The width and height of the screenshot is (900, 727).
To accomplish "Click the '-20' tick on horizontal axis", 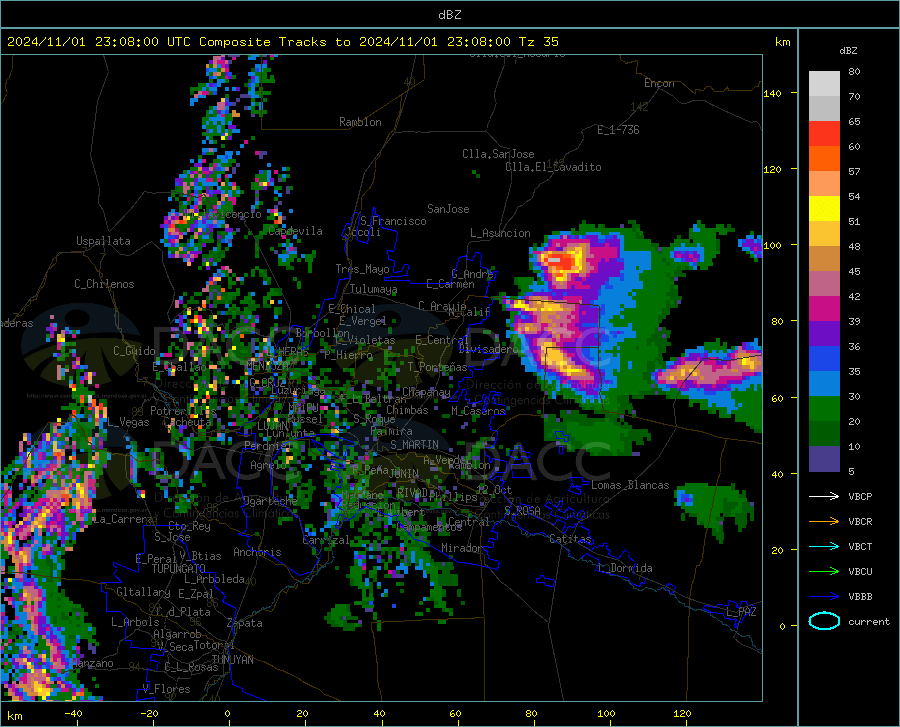I will click(149, 713).
